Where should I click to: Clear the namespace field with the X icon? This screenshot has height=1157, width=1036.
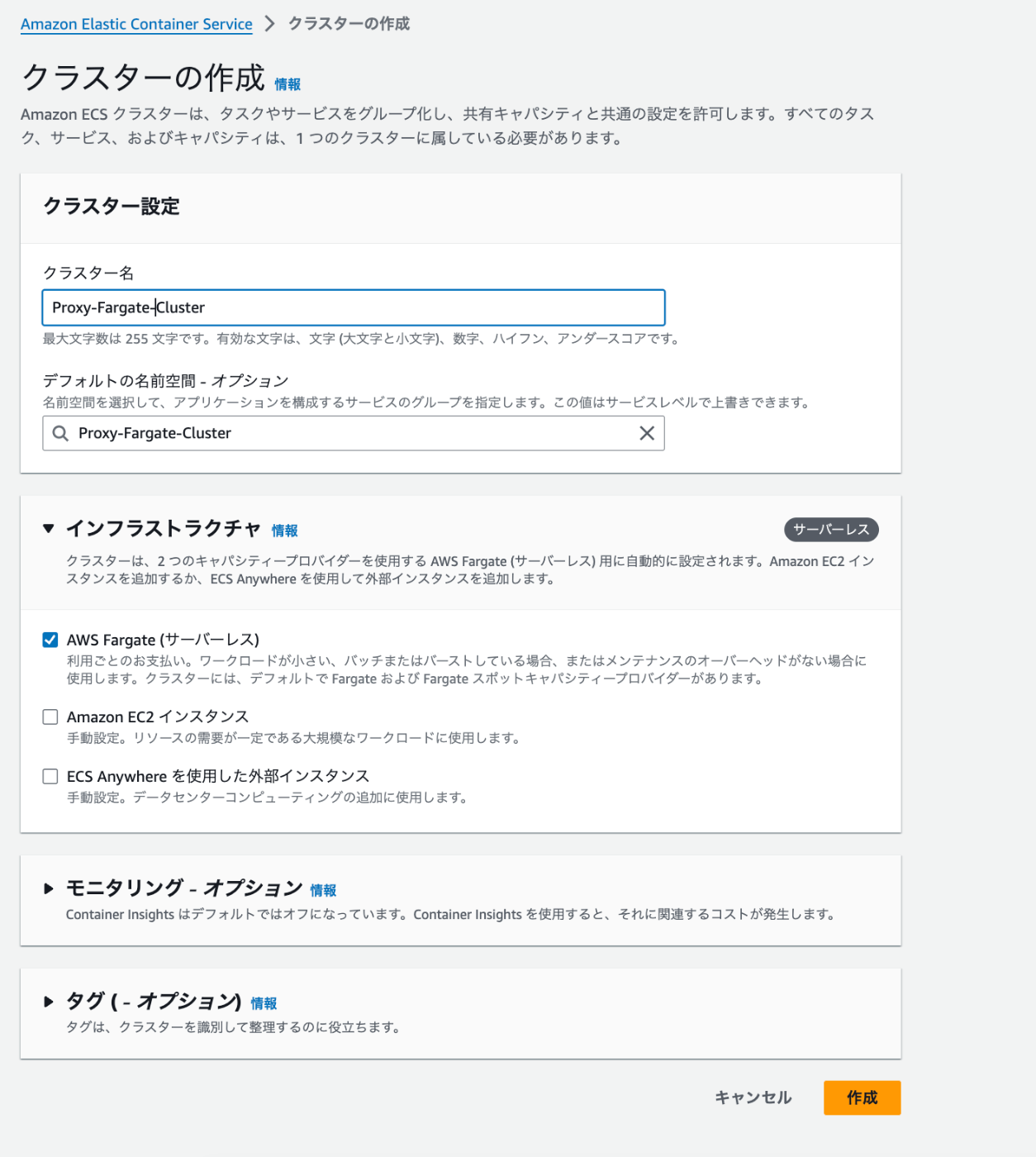tap(647, 433)
